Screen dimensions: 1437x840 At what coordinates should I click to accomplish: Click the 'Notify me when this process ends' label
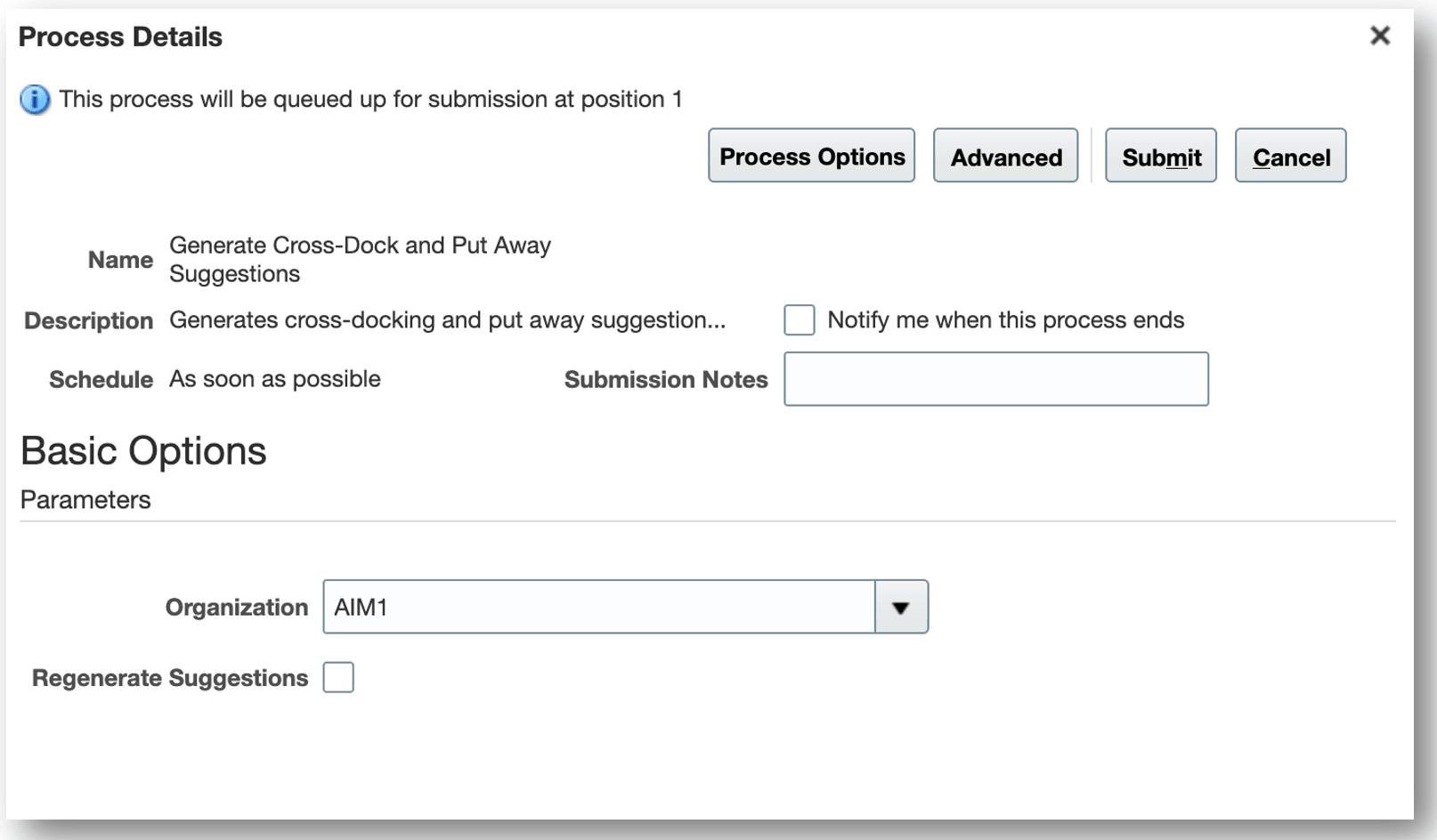tap(1005, 320)
